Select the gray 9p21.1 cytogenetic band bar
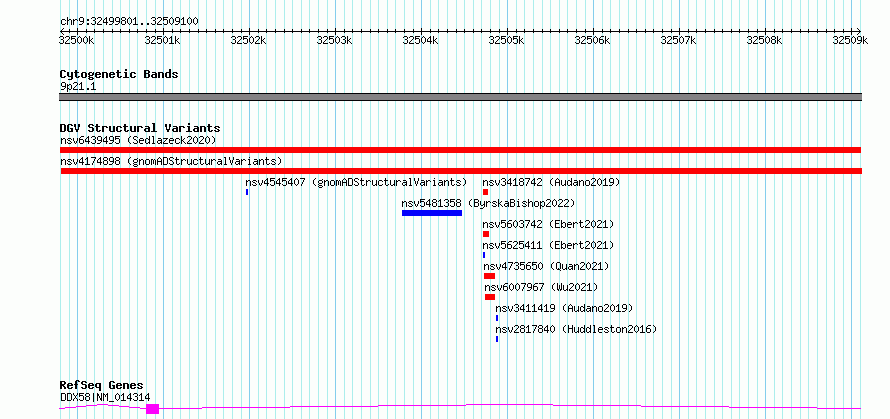 point(460,97)
